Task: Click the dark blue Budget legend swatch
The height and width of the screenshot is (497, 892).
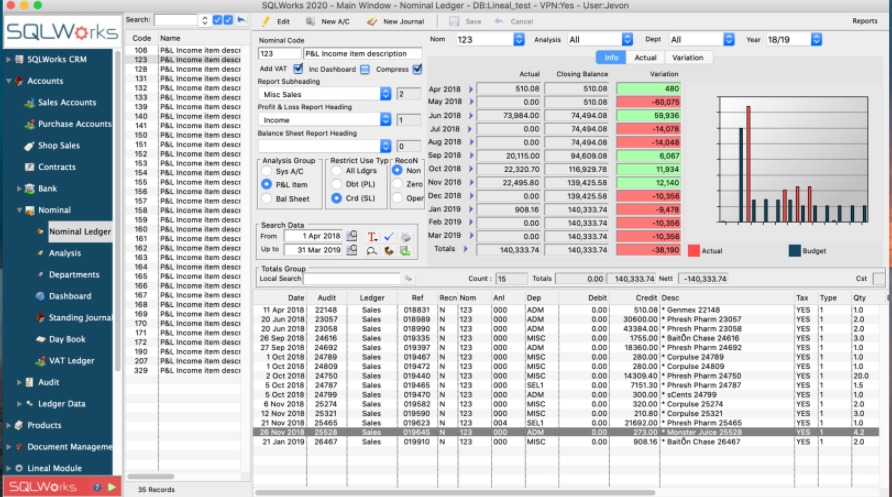Action: (x=795, y=251)
